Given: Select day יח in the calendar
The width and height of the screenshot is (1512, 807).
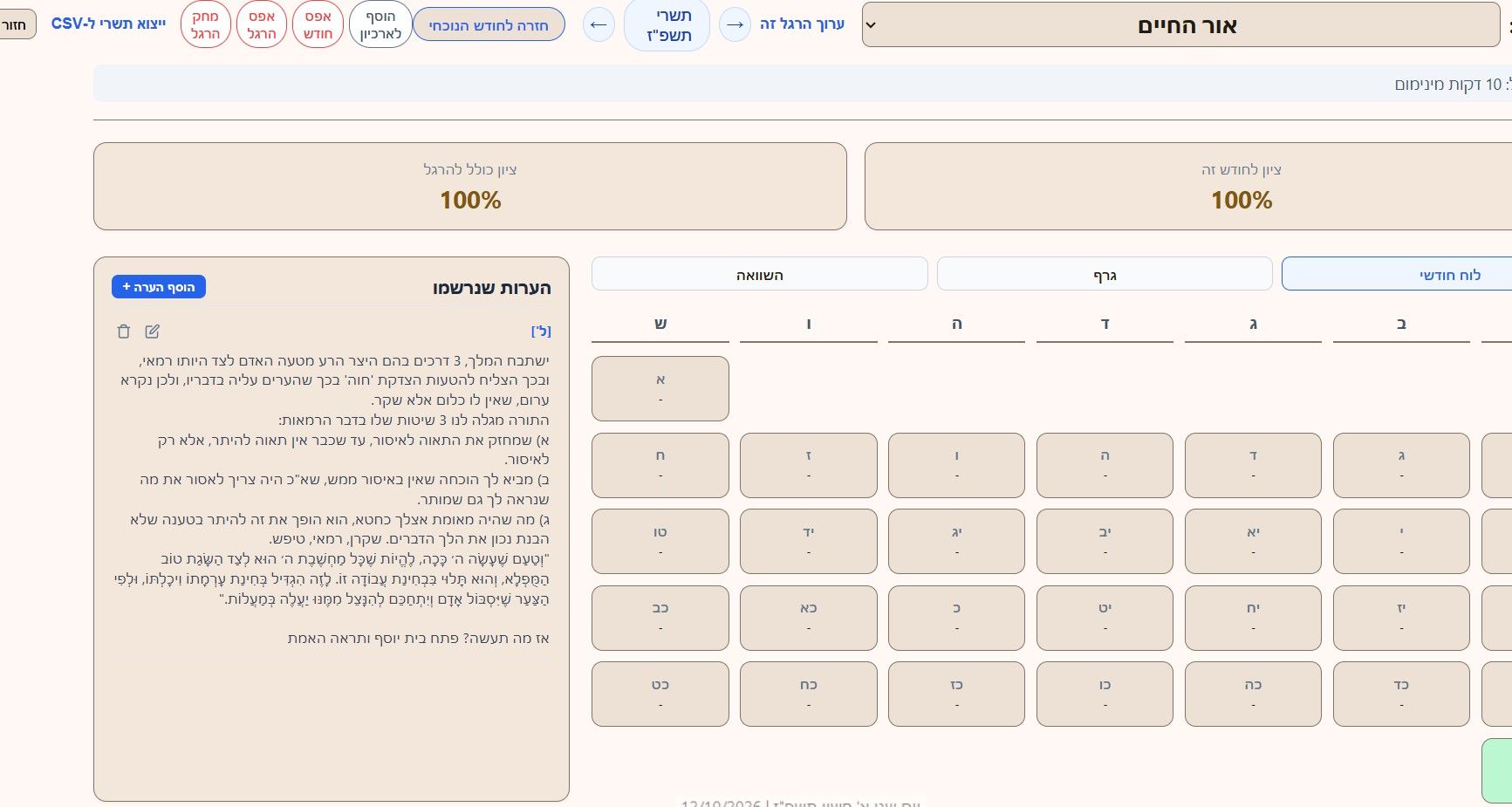Looking at the screenshot, I should [1254, 618].
